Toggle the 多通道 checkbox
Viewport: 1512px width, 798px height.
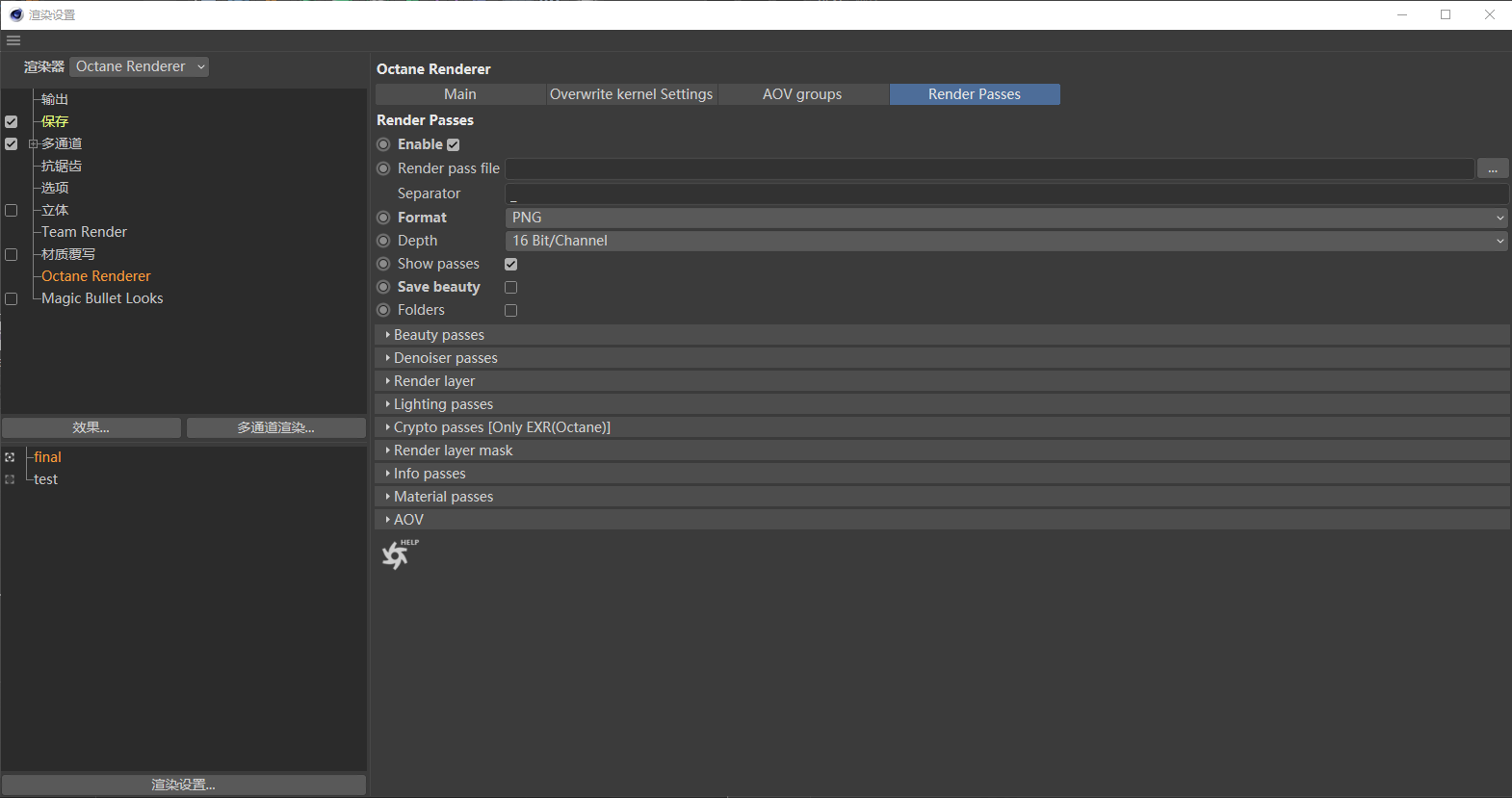(x=12, y=143)
